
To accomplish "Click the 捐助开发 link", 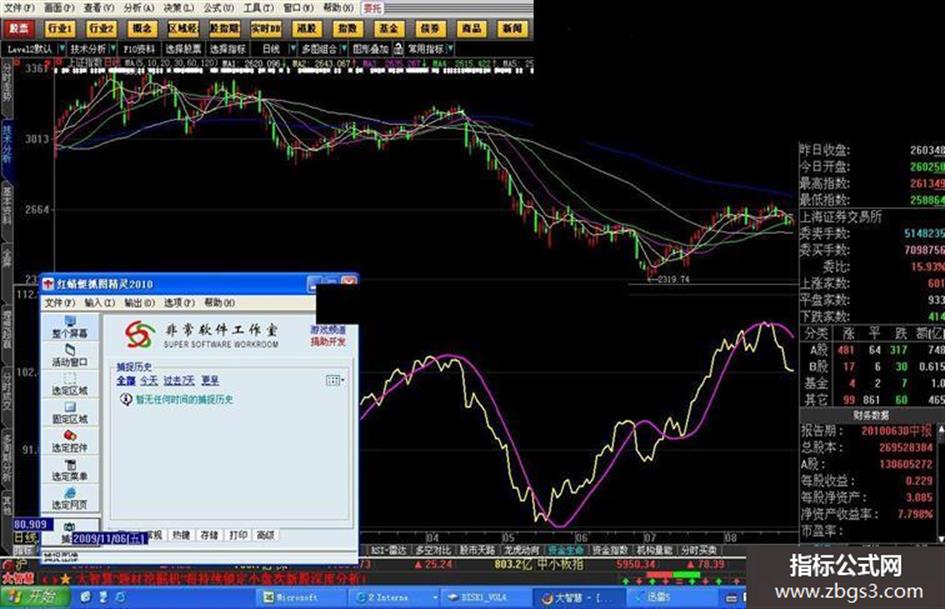I will click(x=328, y=342).
